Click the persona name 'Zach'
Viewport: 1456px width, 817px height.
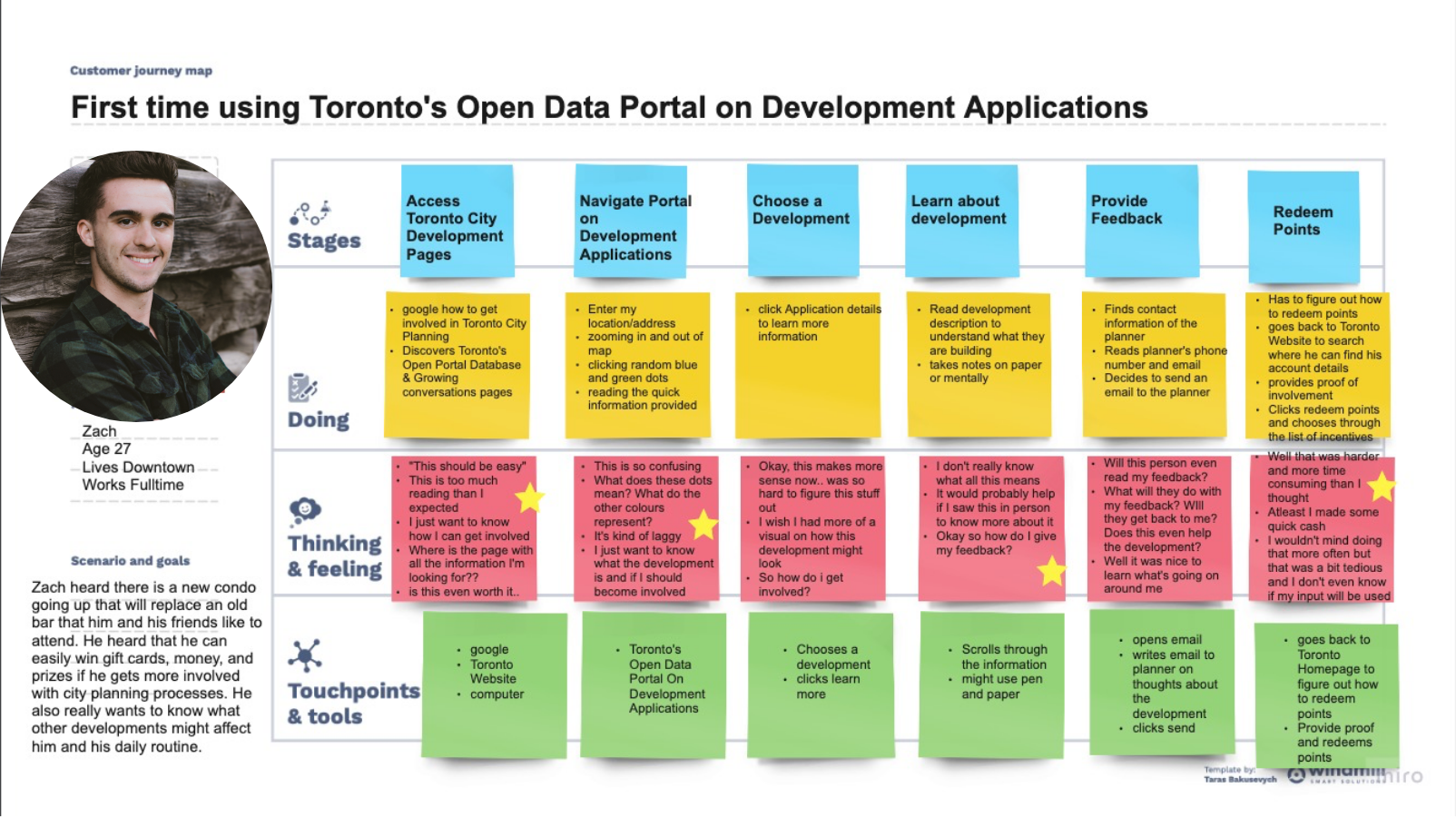point(99,431)
